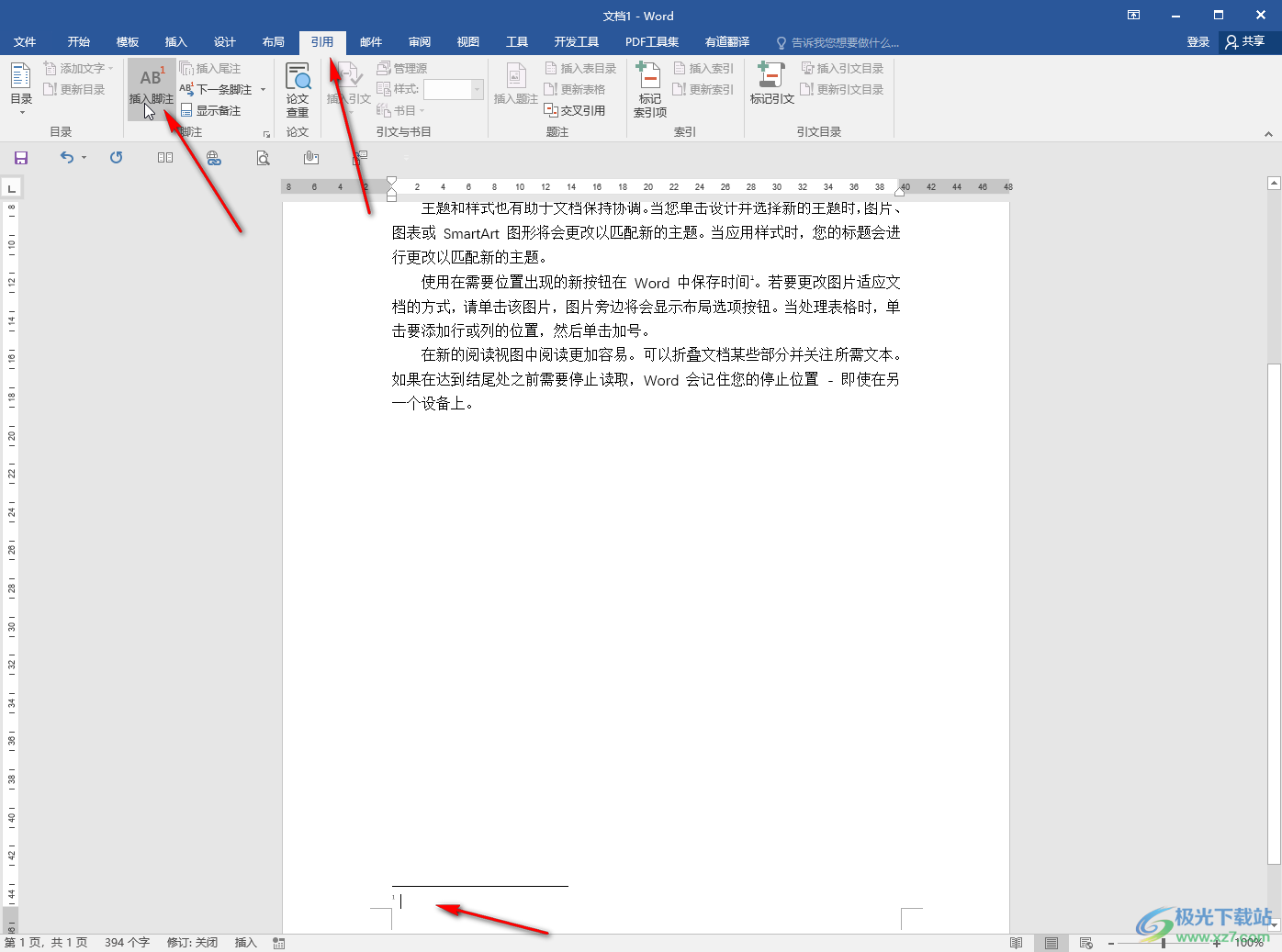Click Sign in (登录) link
Viewport: 1282px width, 952px height.
(1198, 42)
